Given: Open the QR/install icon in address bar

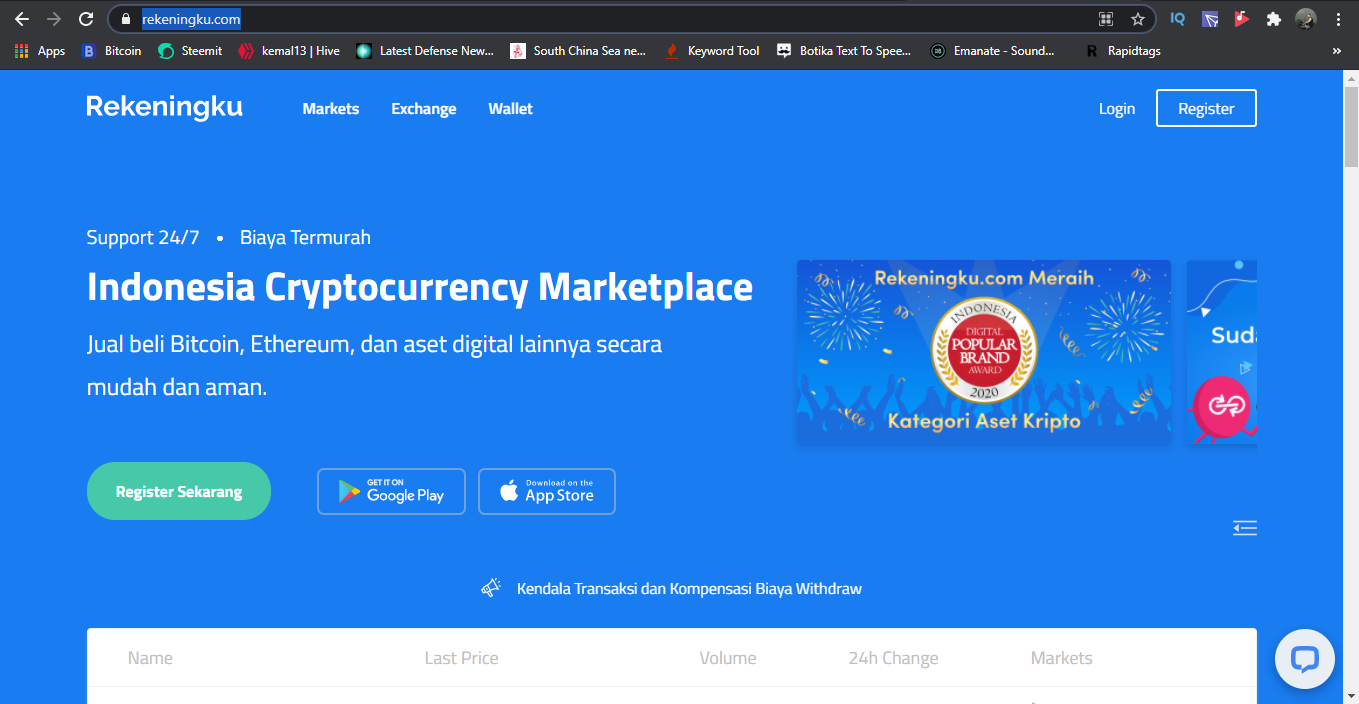Looking at the screenshot, I should pos(1106,19).
